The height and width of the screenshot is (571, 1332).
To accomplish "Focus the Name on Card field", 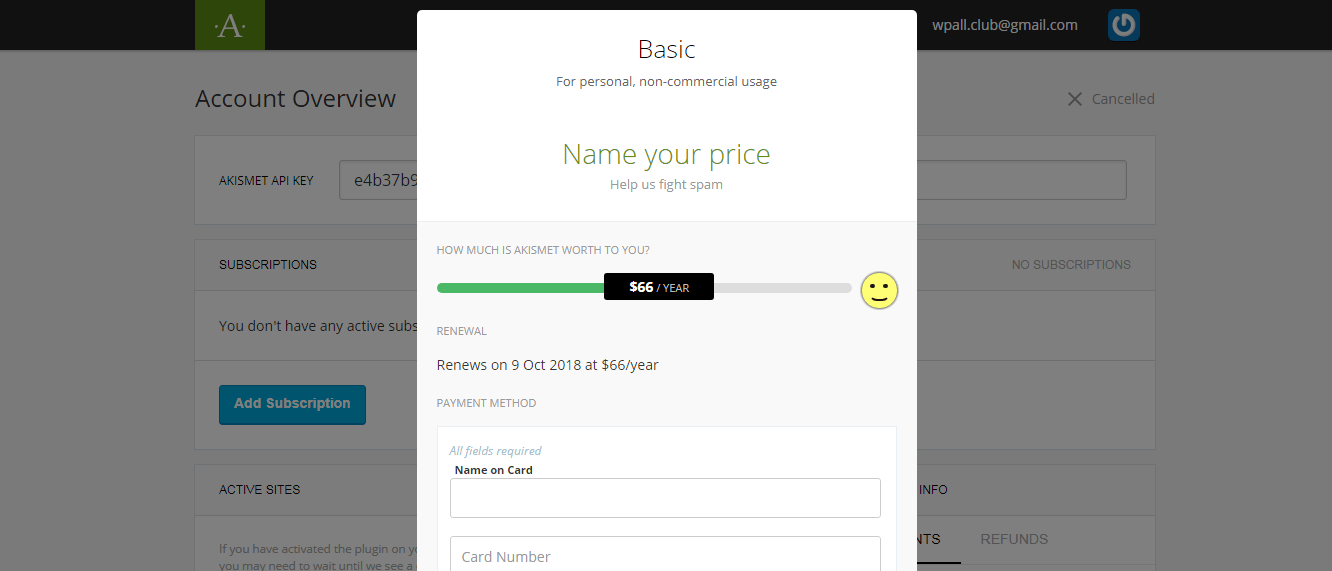I will point(665,498).
